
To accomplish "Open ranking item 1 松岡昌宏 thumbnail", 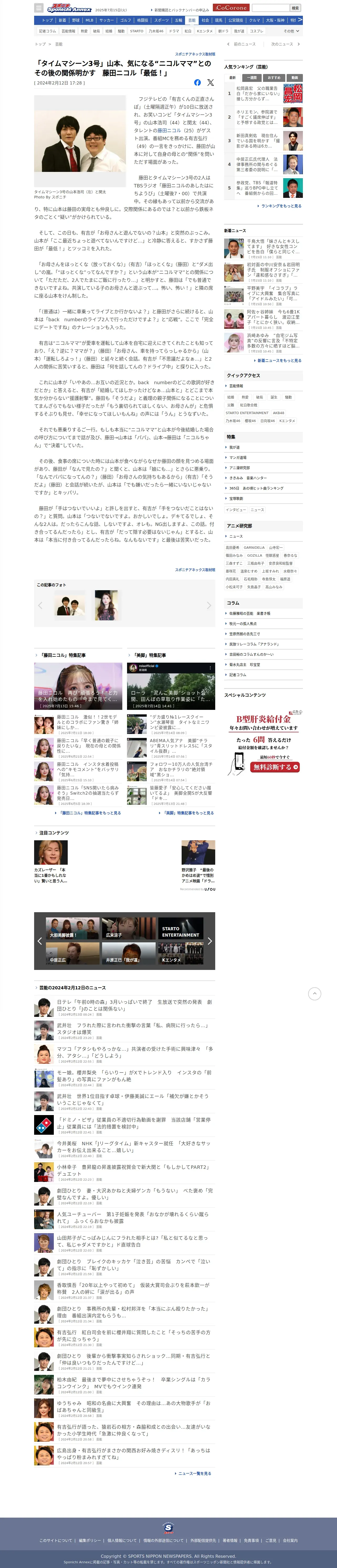I will tap(293, 93).
